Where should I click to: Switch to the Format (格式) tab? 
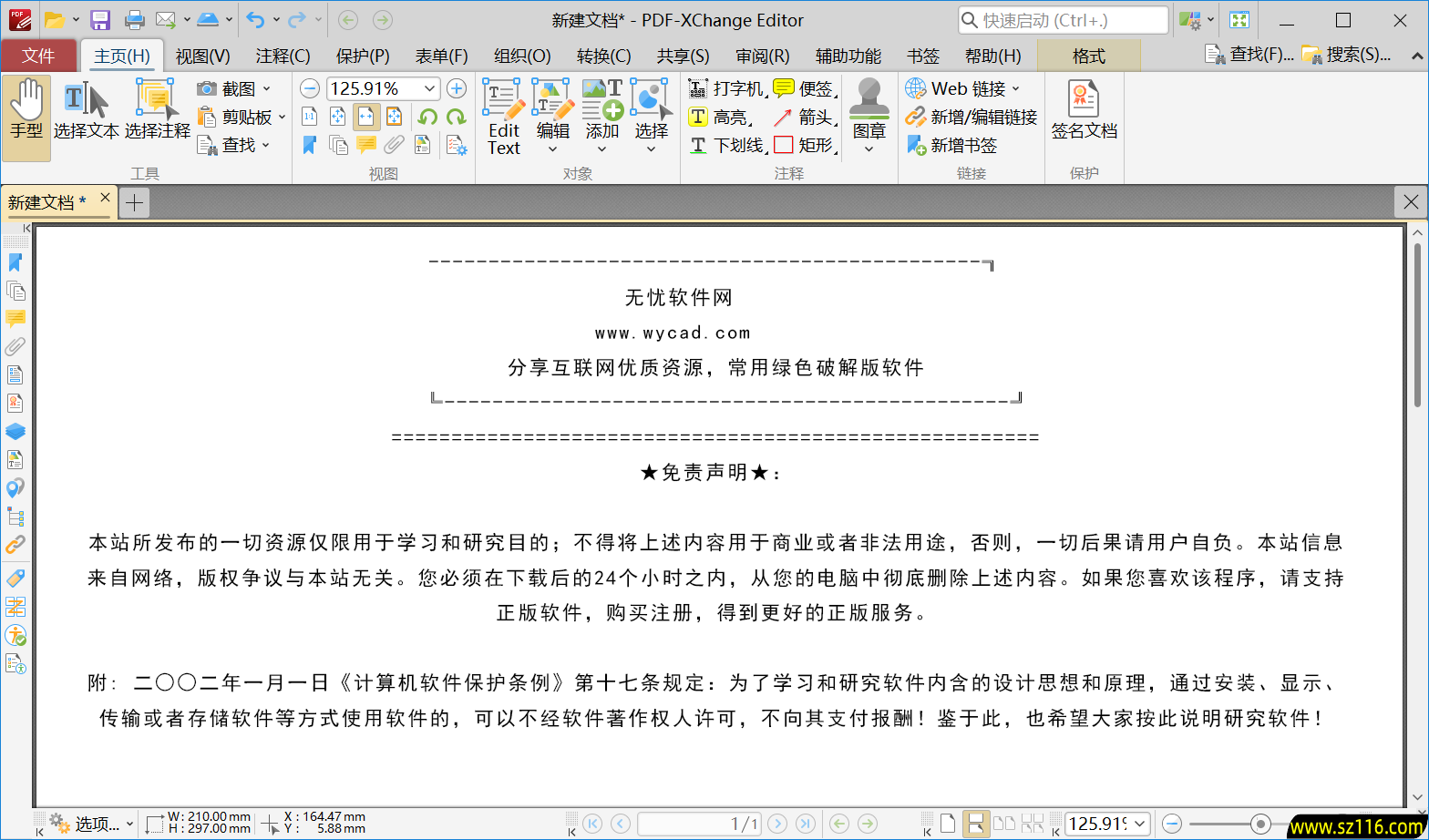[x=1088, y=56]
